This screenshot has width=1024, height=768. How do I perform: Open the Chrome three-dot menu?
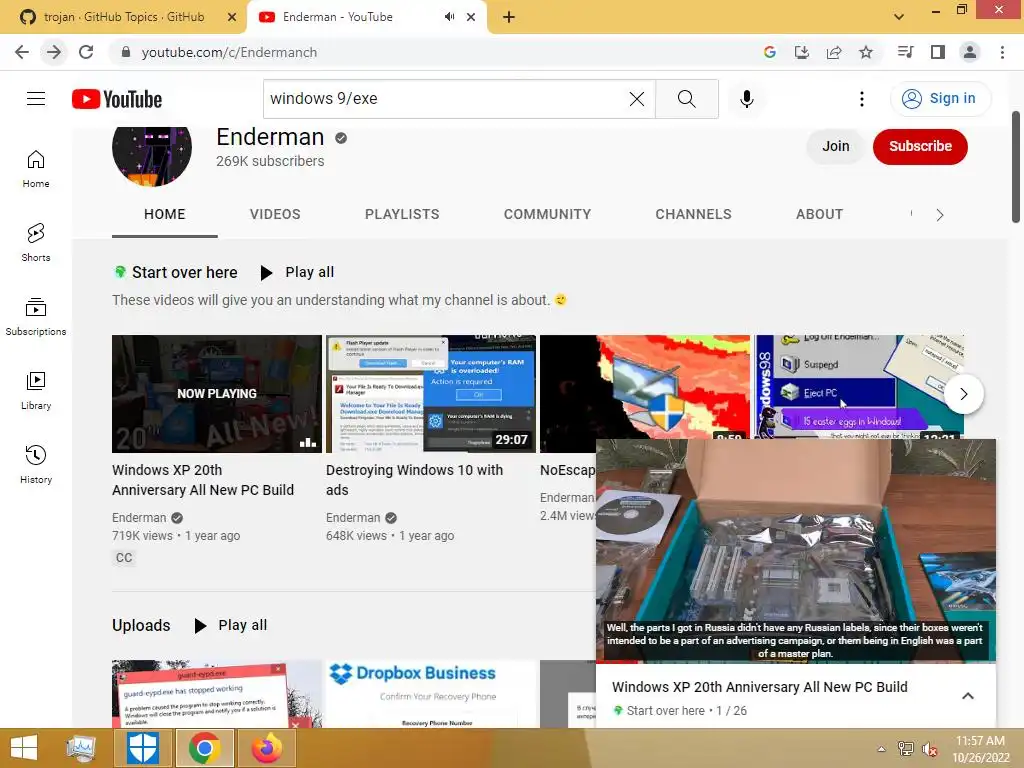[x=1002, y=52]
